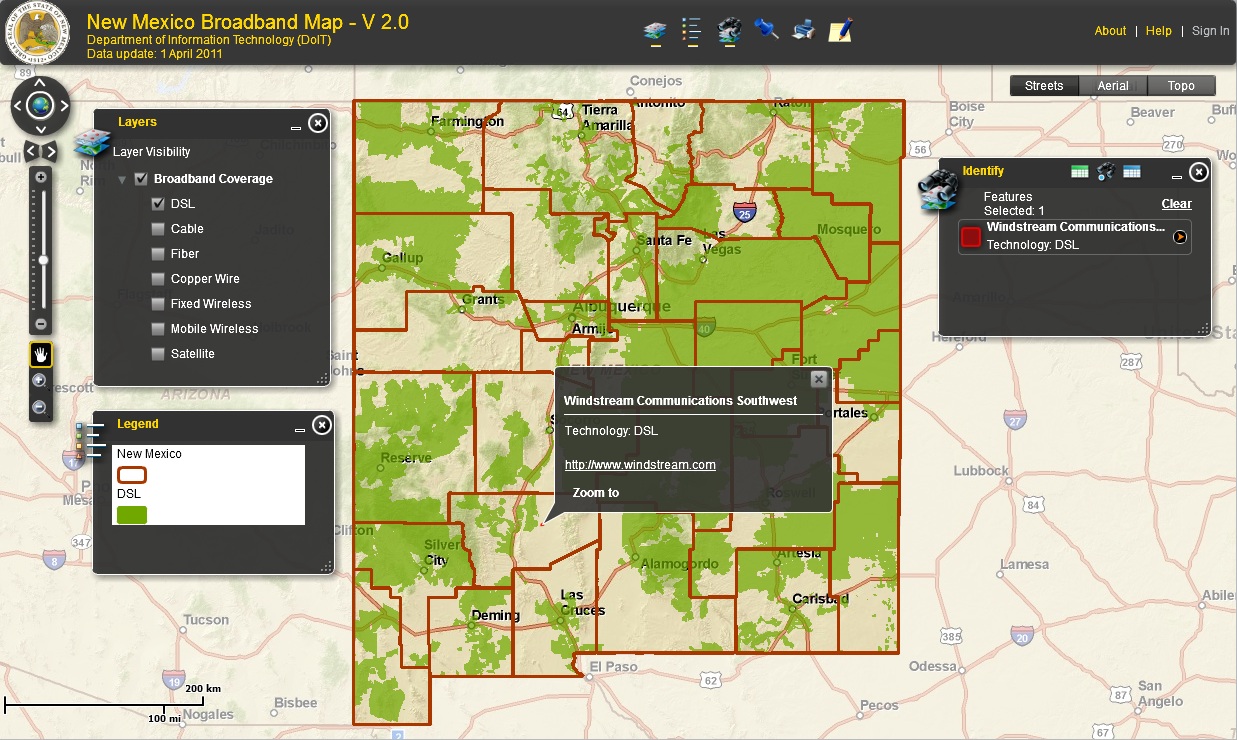The height and width of the screenshot is (740, 1237).
Task: Click the green DSL color swatch in Legend
Action: 132,513
